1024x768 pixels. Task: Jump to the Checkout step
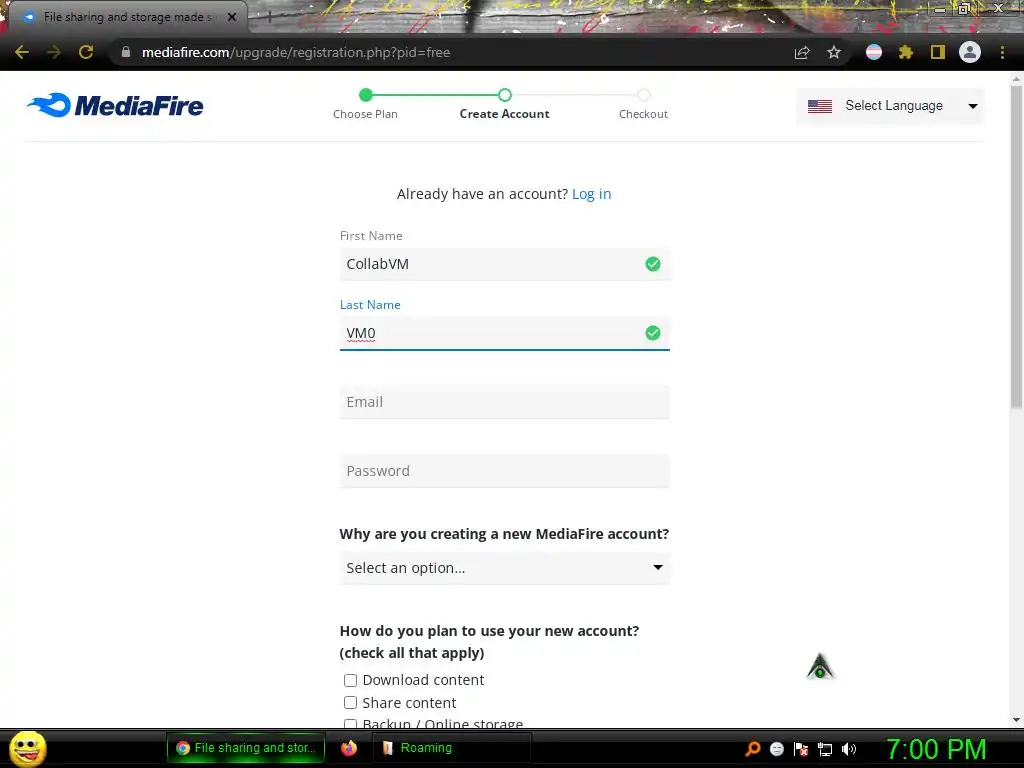(643, 114)
